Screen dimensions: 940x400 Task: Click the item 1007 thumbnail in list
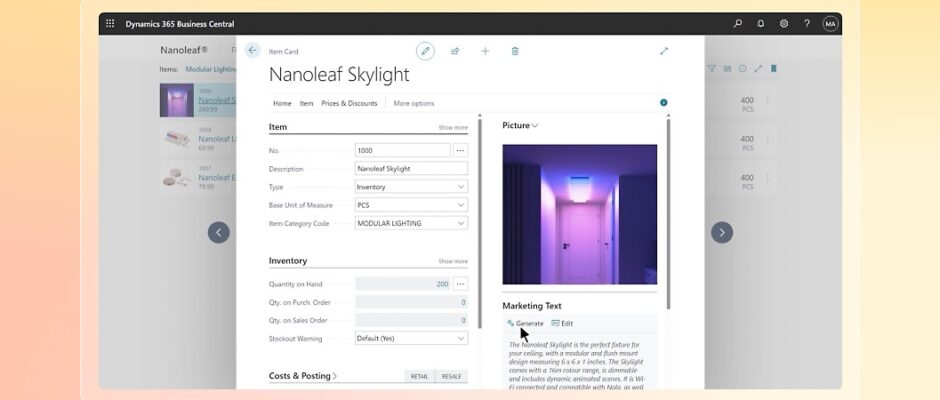177,178
